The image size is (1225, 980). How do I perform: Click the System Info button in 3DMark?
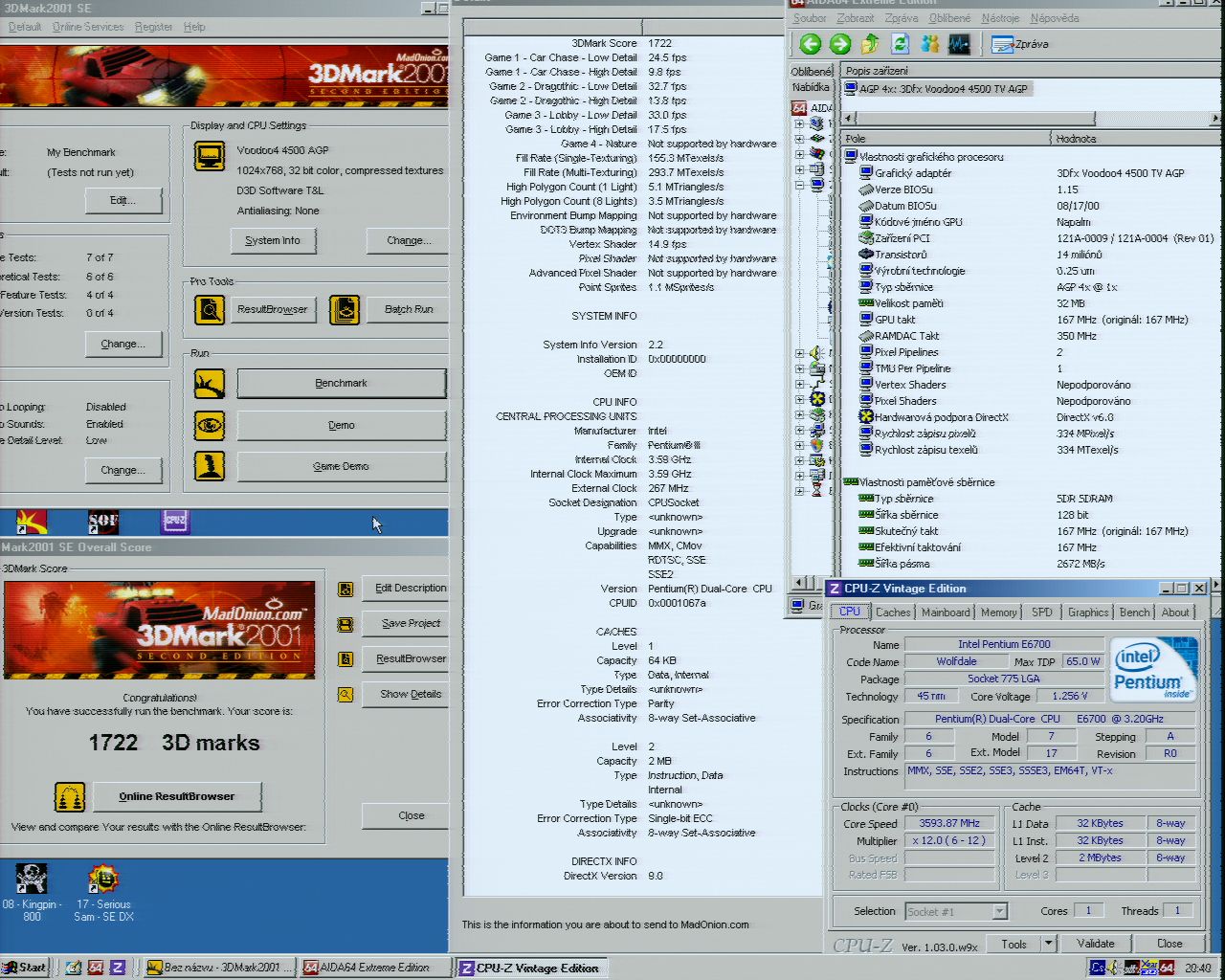coord(273,240)
